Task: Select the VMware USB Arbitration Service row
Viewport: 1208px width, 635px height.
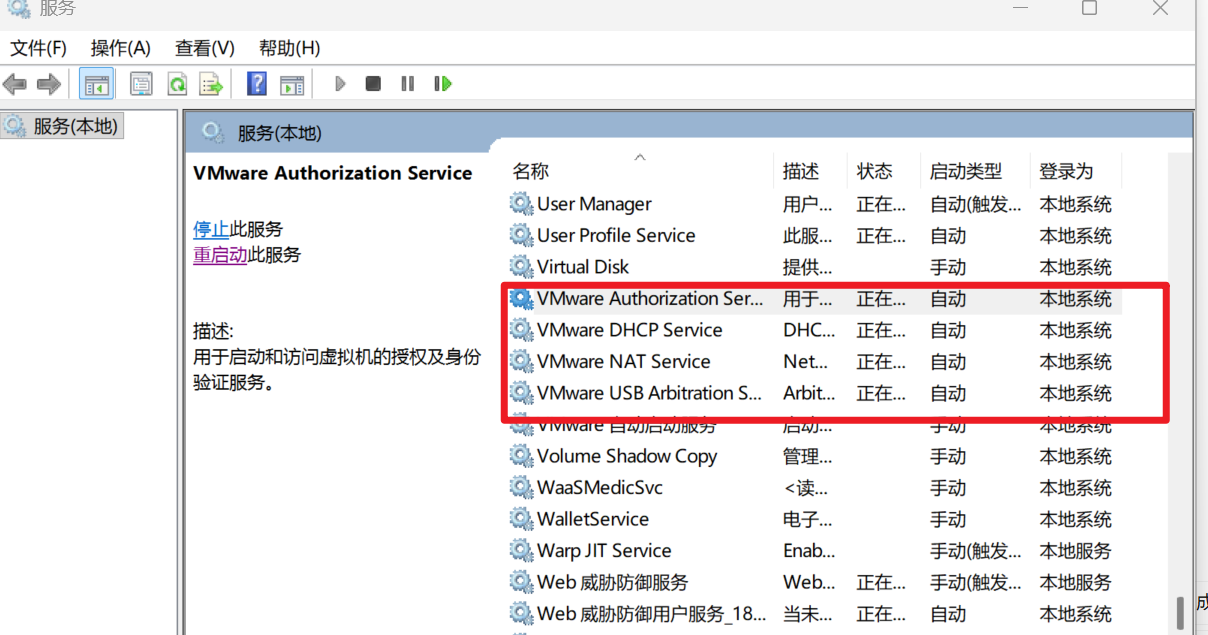Action: 814,393
